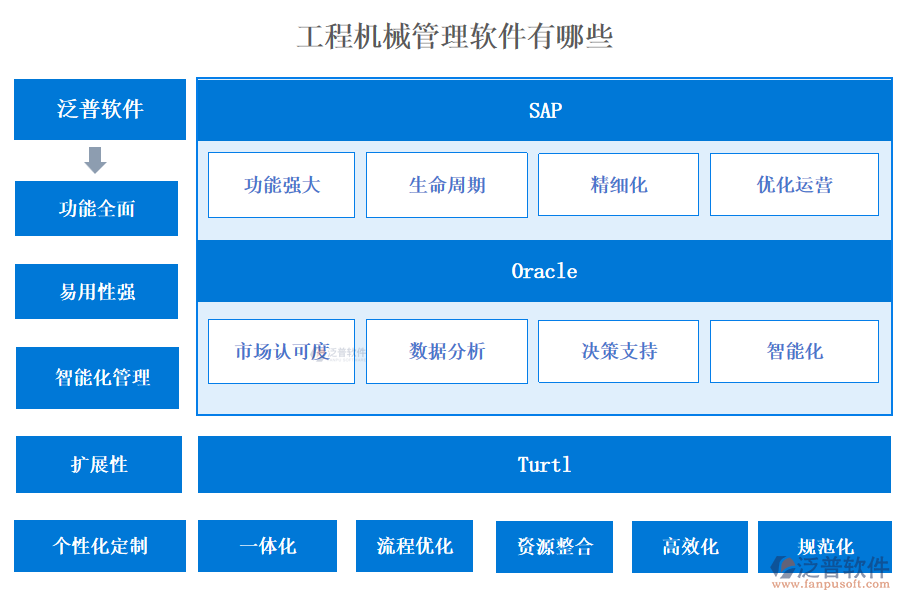Viewport: 900px width, 600px height.
Task: Click the 规范化 box
Action: pyautogui.click(x=825, y=547)
